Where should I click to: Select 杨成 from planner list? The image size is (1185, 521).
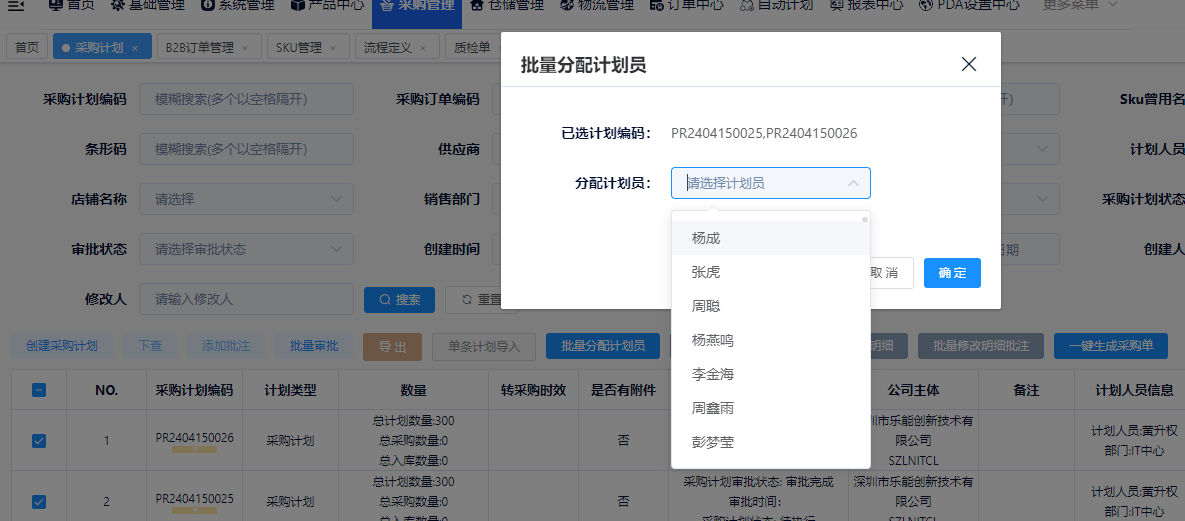click(x=771, y=238)
